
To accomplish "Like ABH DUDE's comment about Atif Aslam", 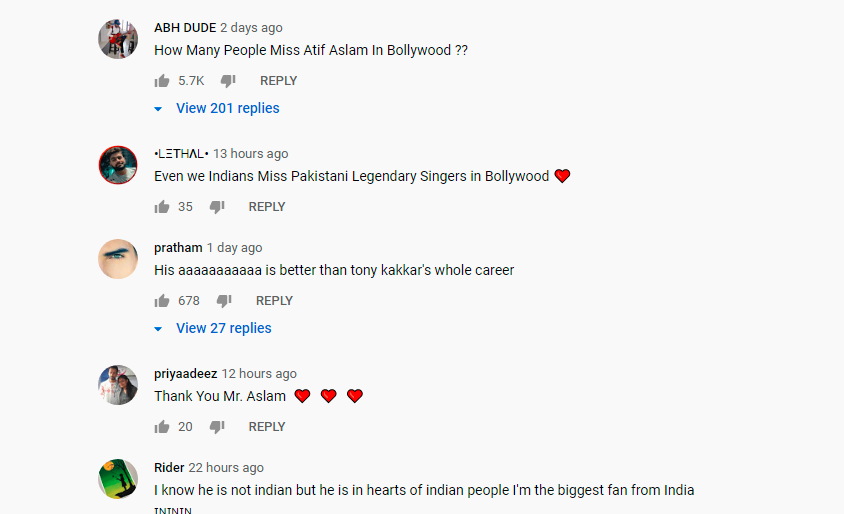I will (x=161, y=81).
